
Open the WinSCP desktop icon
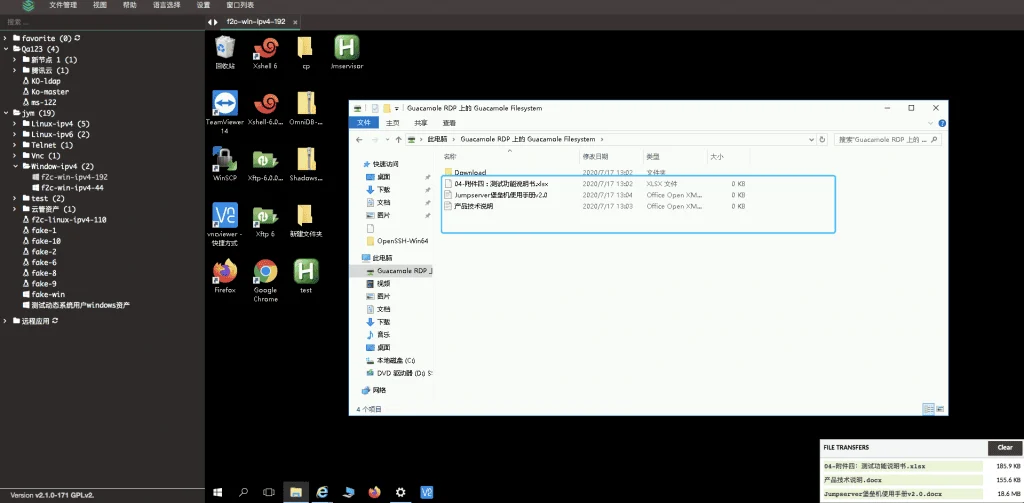click(x=225, y=164)
